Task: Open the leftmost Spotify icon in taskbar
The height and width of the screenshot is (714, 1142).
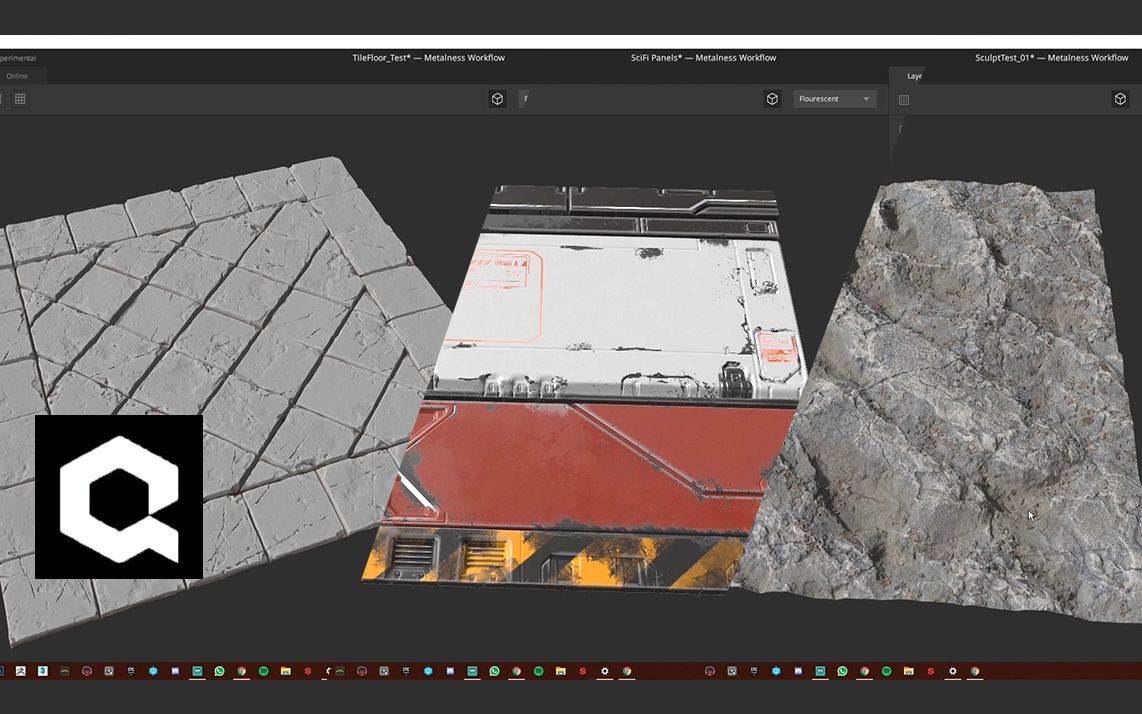Action: pos(263,671)
